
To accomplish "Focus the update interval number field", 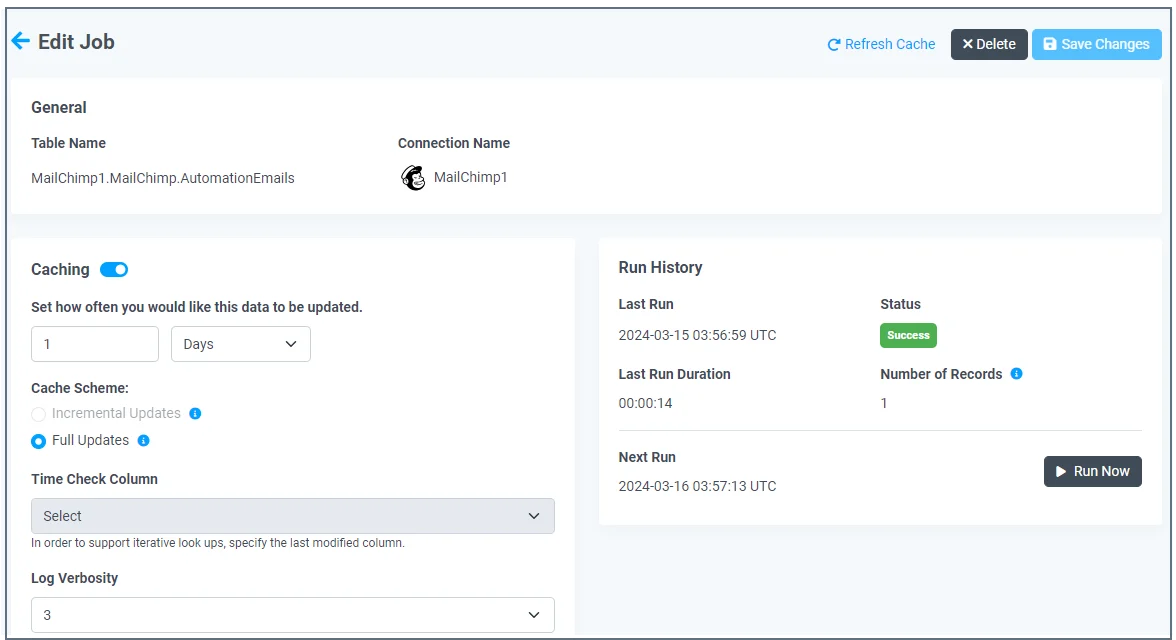I will click(x=94, y=344).
